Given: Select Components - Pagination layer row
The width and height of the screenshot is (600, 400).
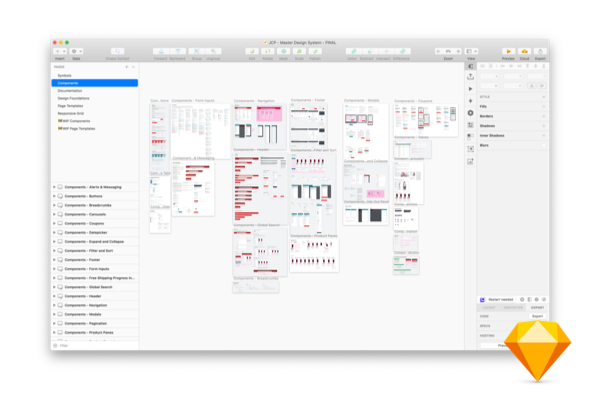Looking at the screenshot, I should tap(95, 323).
